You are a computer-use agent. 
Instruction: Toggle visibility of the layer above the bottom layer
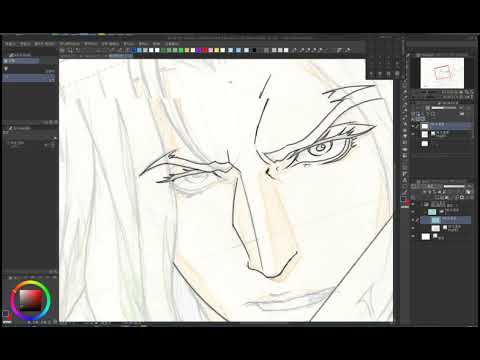pyautogui.click(x=413, y=228)
